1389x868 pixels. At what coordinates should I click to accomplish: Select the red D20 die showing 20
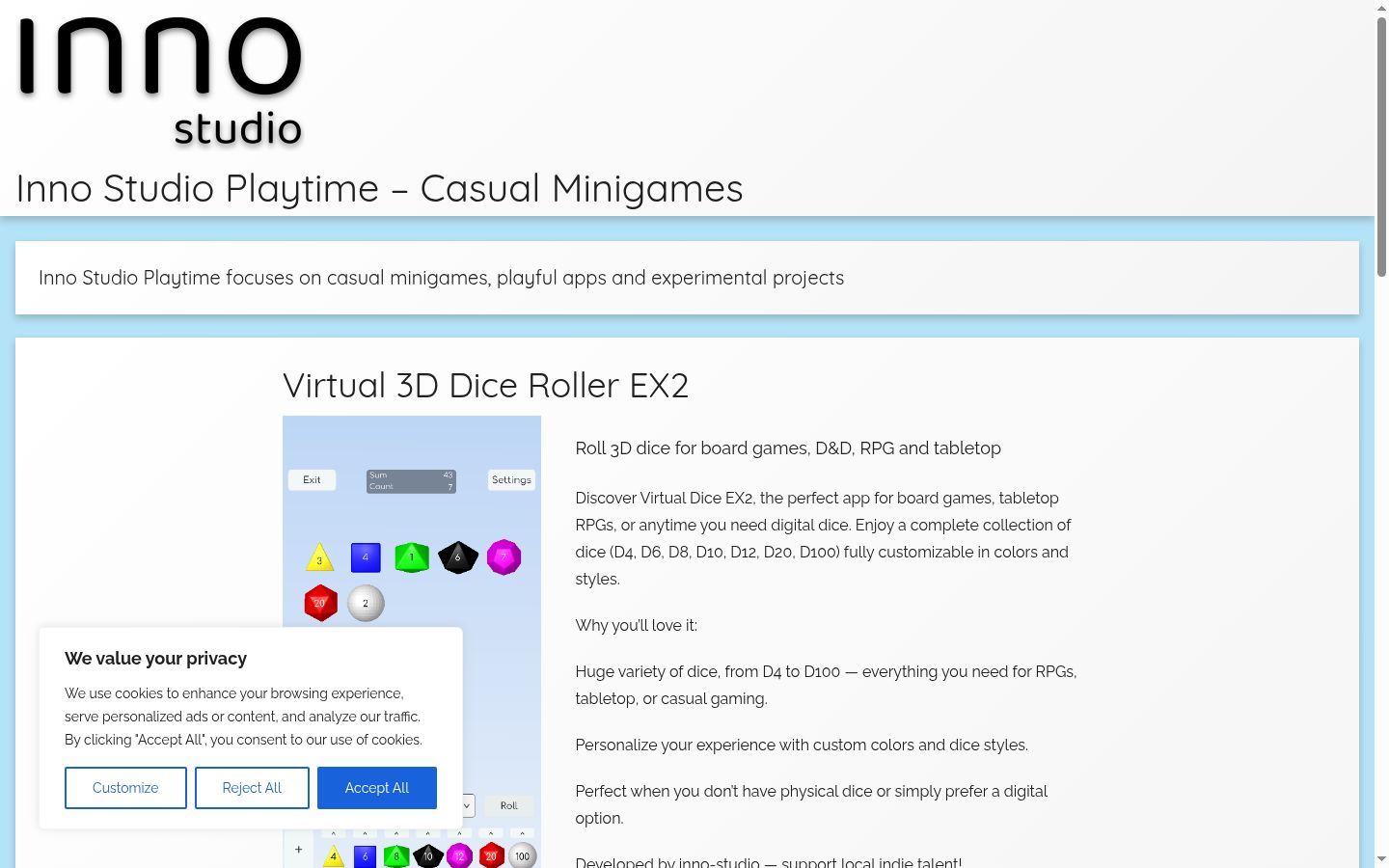coord(320,603)
